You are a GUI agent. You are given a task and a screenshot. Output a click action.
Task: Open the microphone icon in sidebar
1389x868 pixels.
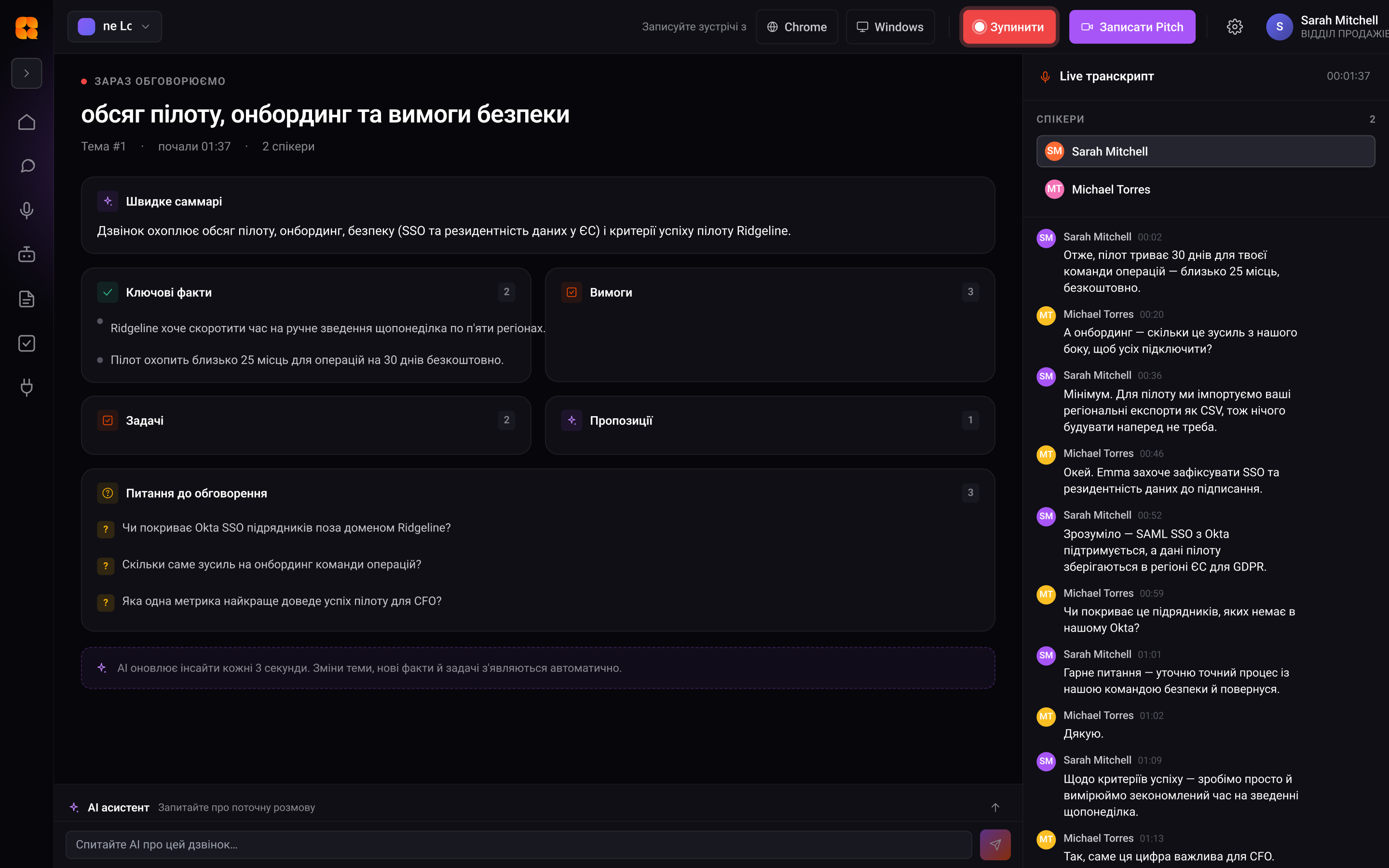(27, 211)
